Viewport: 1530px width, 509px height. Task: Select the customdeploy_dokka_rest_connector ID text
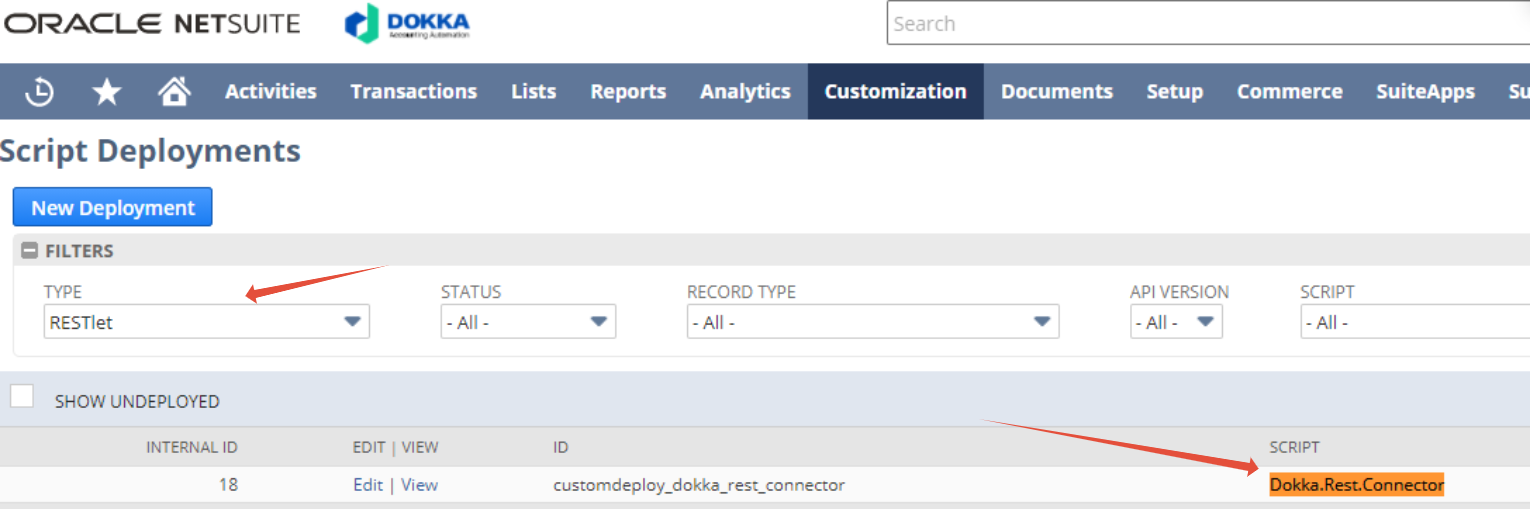pyautogui.click(x=699, y=485)
